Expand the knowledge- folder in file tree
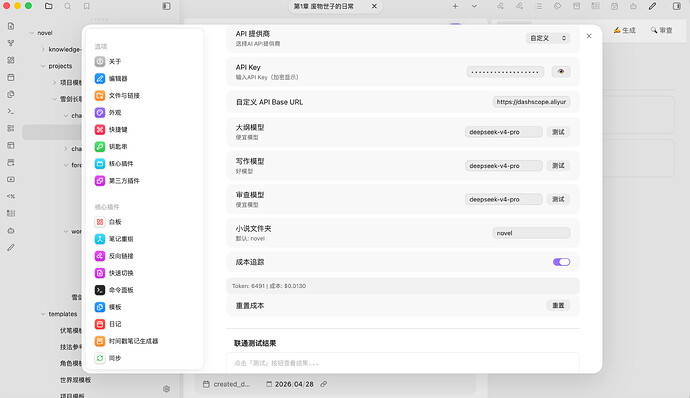 (x=43, y=49)
